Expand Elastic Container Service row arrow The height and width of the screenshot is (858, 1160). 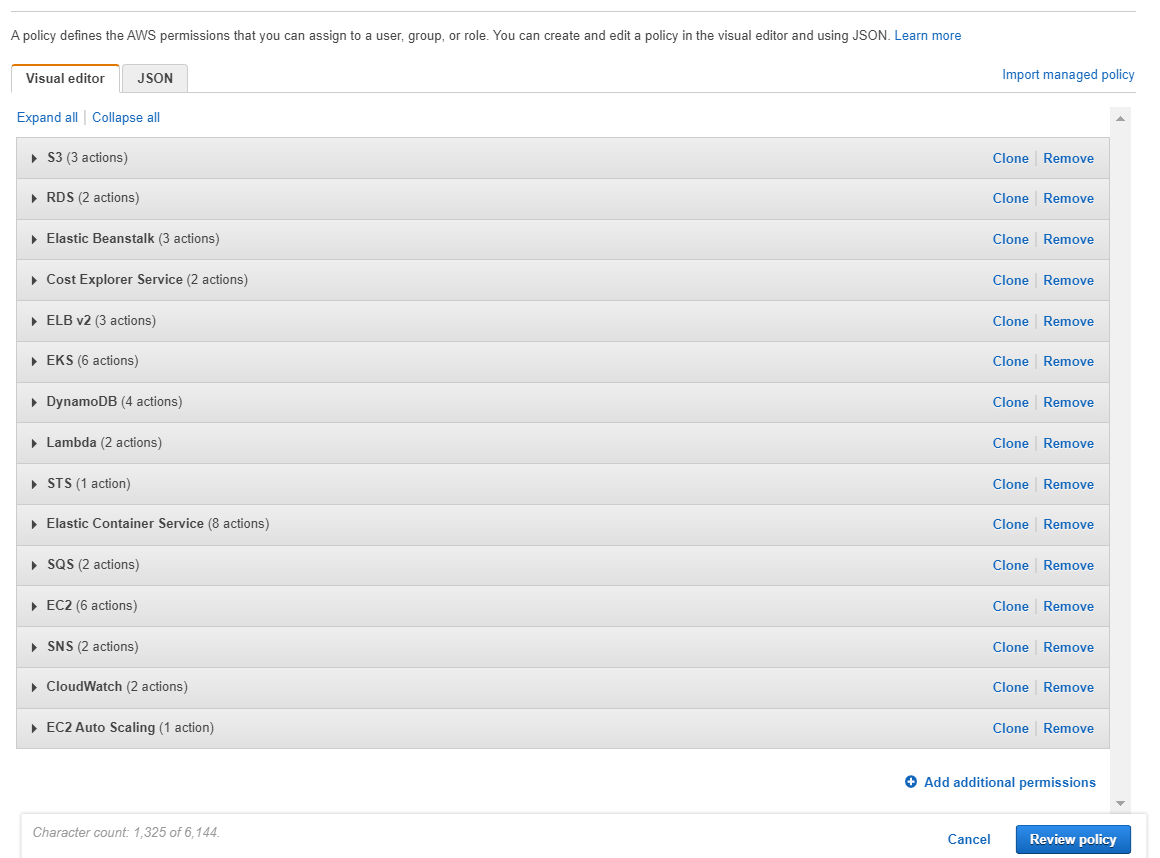[x=34, y=524]
